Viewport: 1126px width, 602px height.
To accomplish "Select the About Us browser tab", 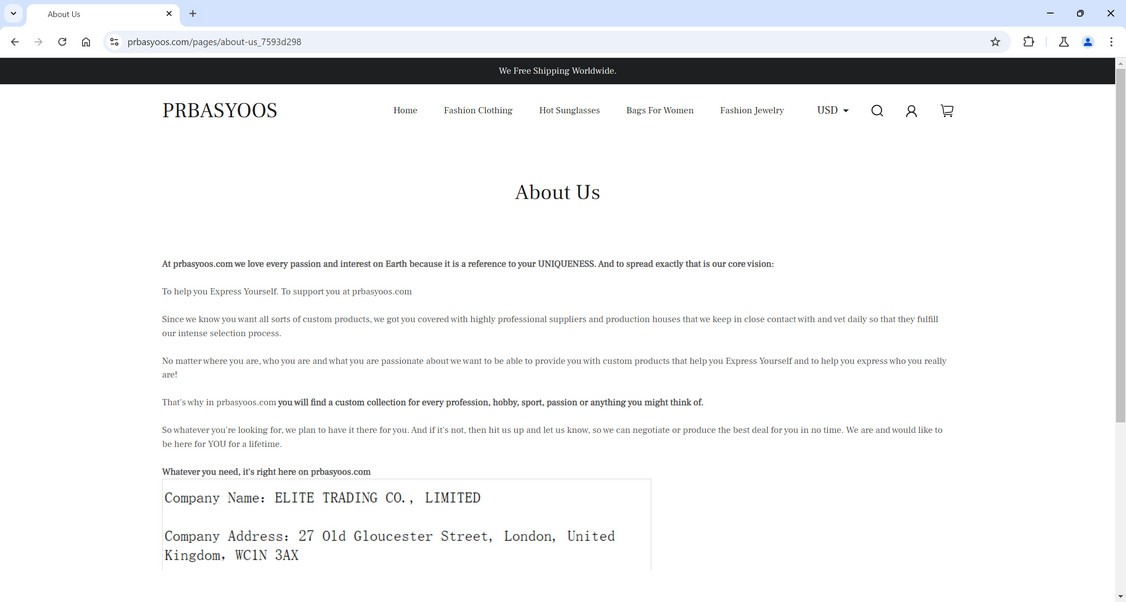I will (x=103, y=14).
